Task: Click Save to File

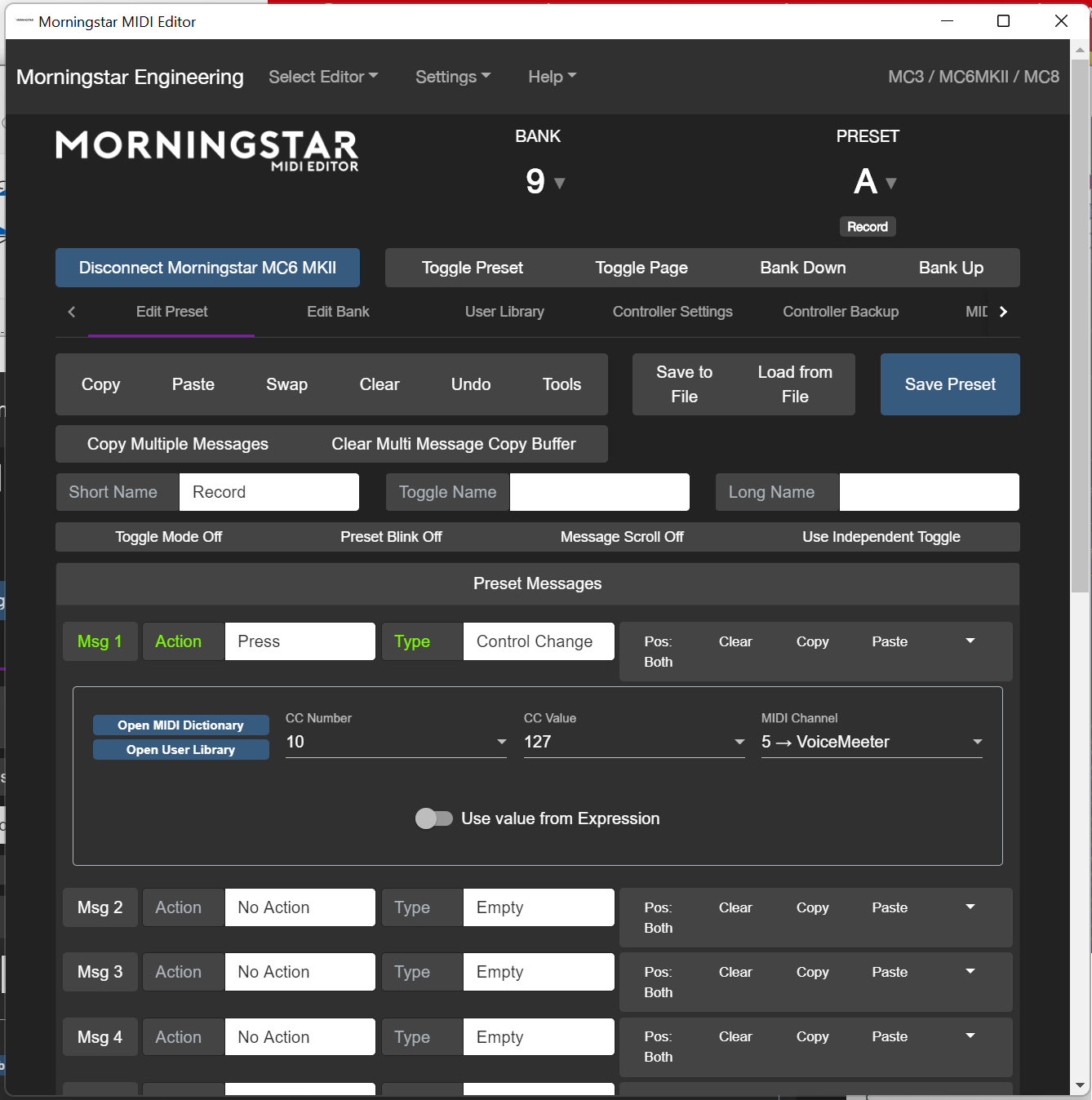Action: coord(685,384)
